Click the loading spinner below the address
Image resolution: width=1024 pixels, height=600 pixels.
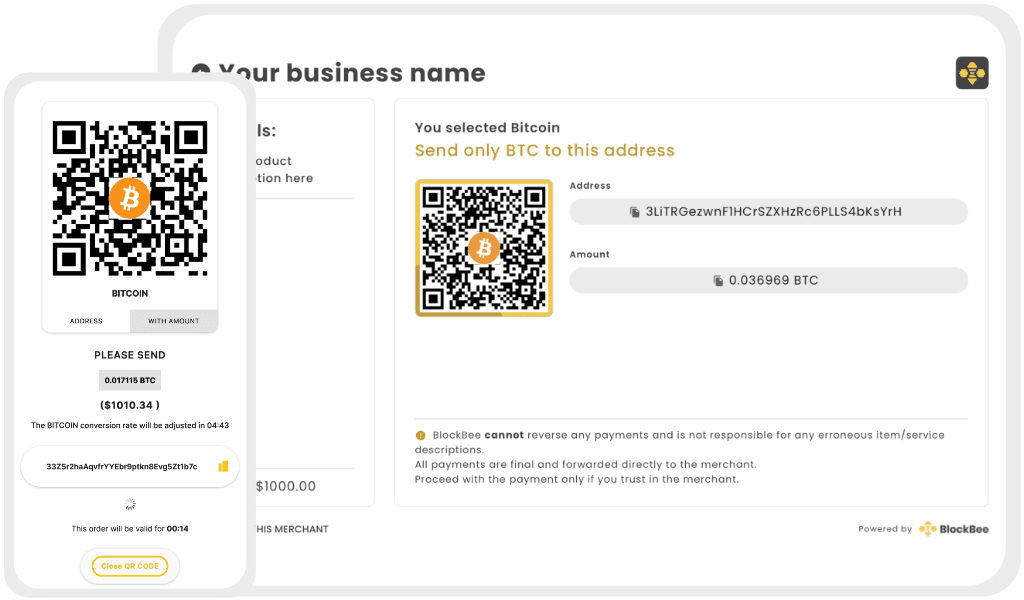click(x=129, y=504)
